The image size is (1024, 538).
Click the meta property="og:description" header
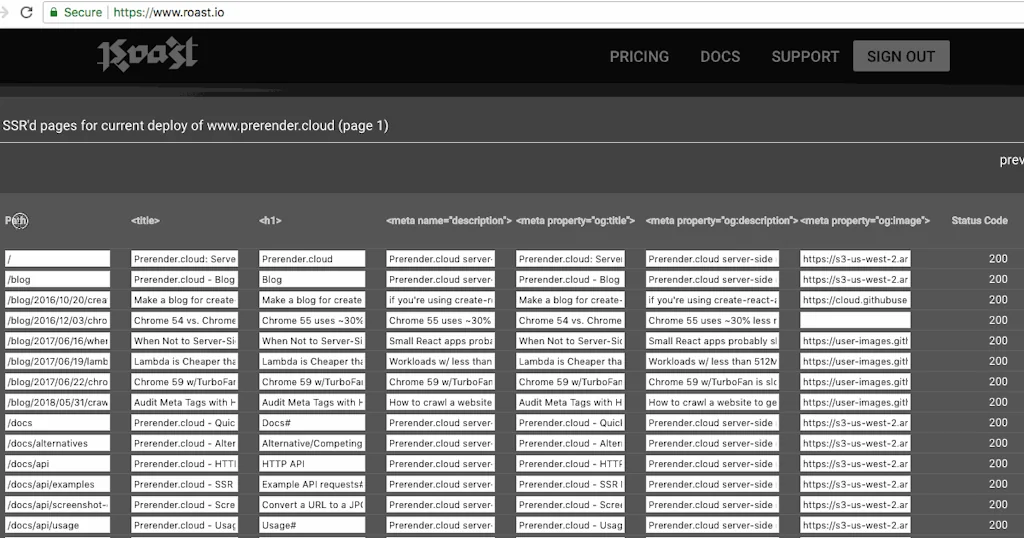pos(722,221)
